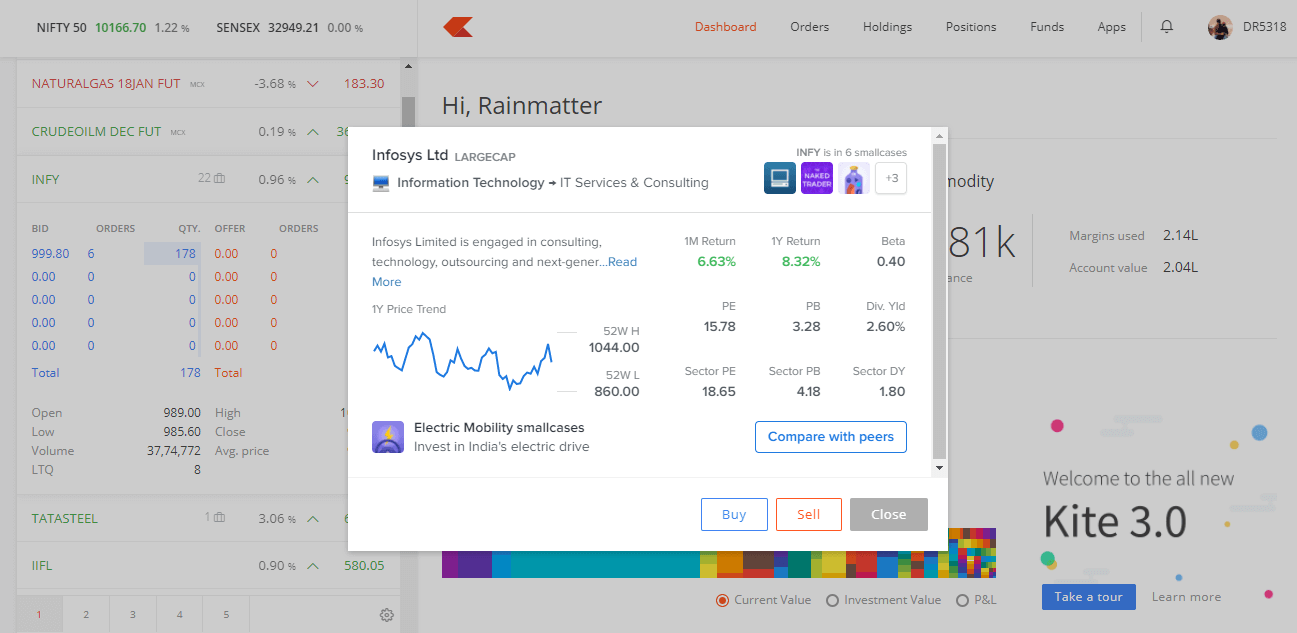Image resolution: width=1297 pixels, height=633 pixels.
Task: Switch to marketwatch page 2
Action: (86, 615)
